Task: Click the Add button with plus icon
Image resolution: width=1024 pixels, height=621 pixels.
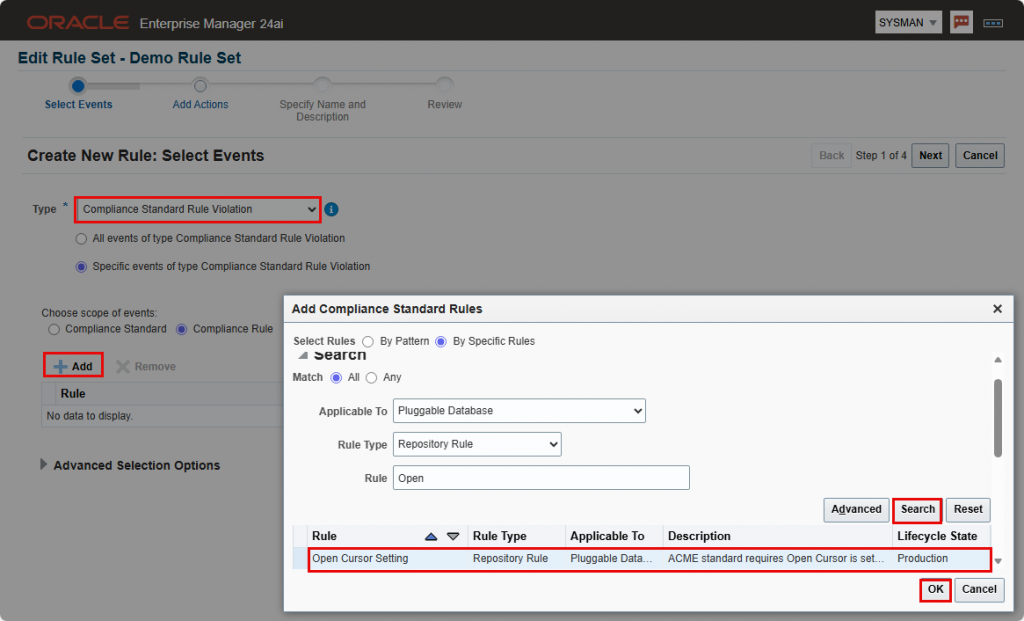Action: point(73,366)
